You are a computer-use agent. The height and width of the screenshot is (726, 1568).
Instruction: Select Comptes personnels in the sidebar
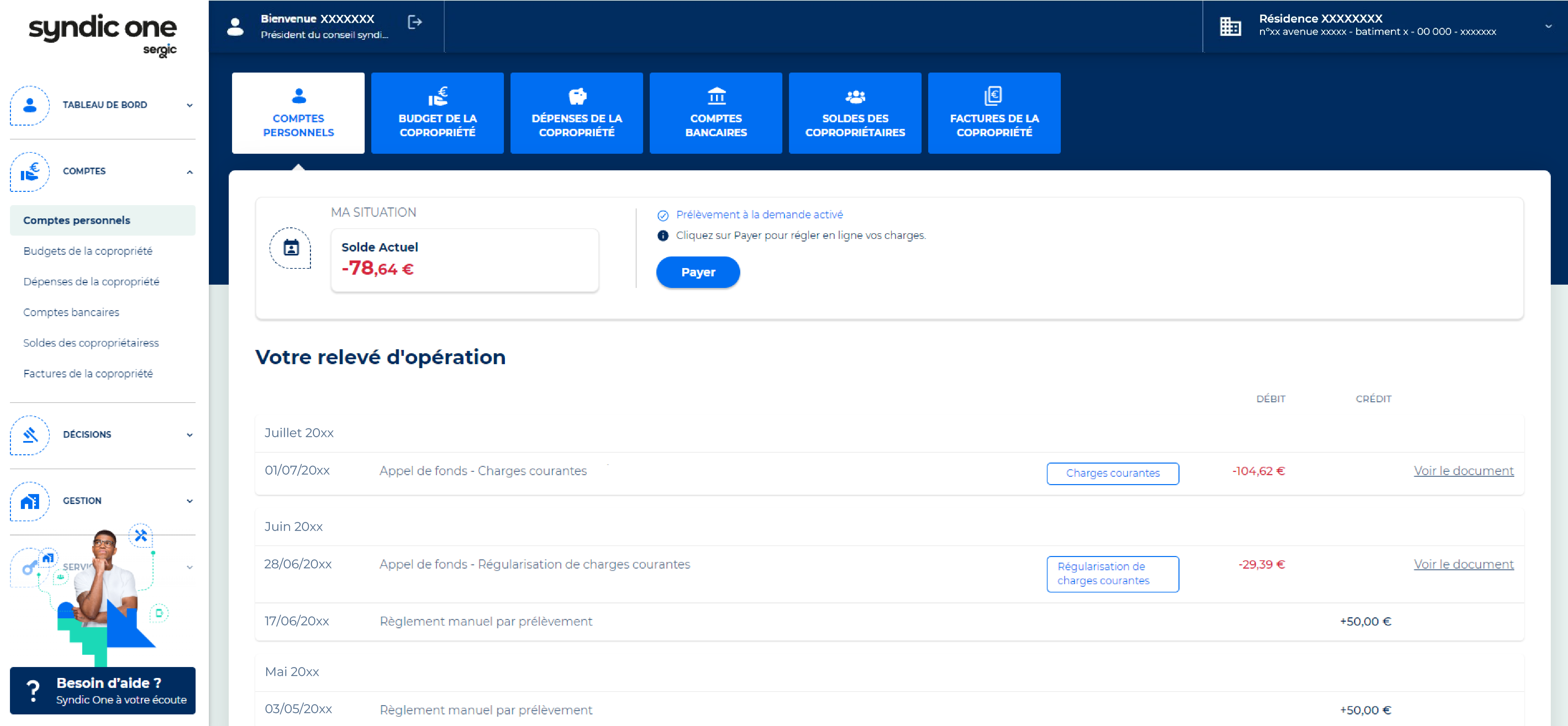coord(103,220)
